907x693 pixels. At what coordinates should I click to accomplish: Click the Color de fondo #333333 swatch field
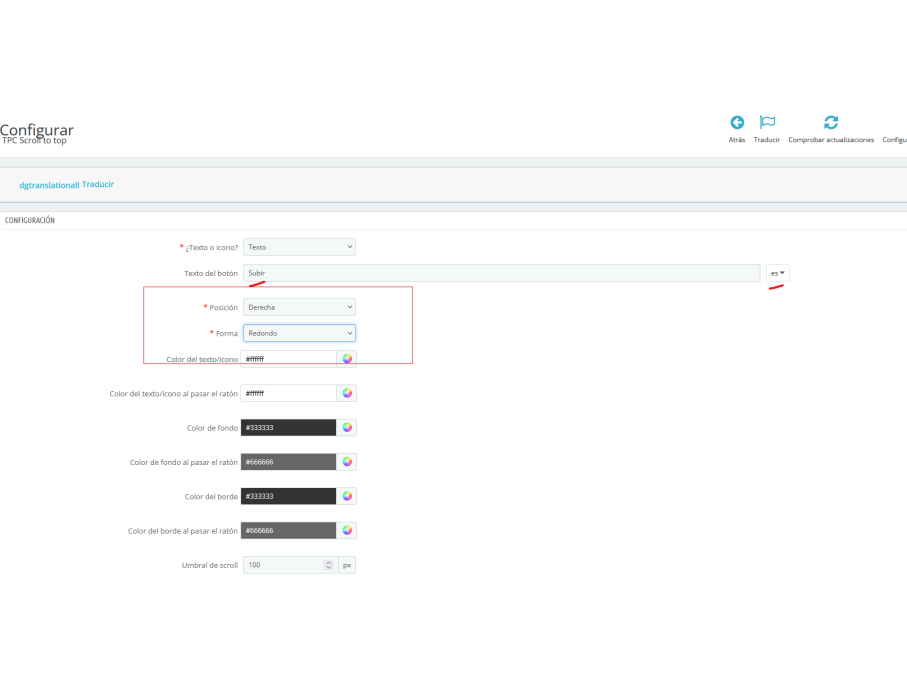coord(289,427)
